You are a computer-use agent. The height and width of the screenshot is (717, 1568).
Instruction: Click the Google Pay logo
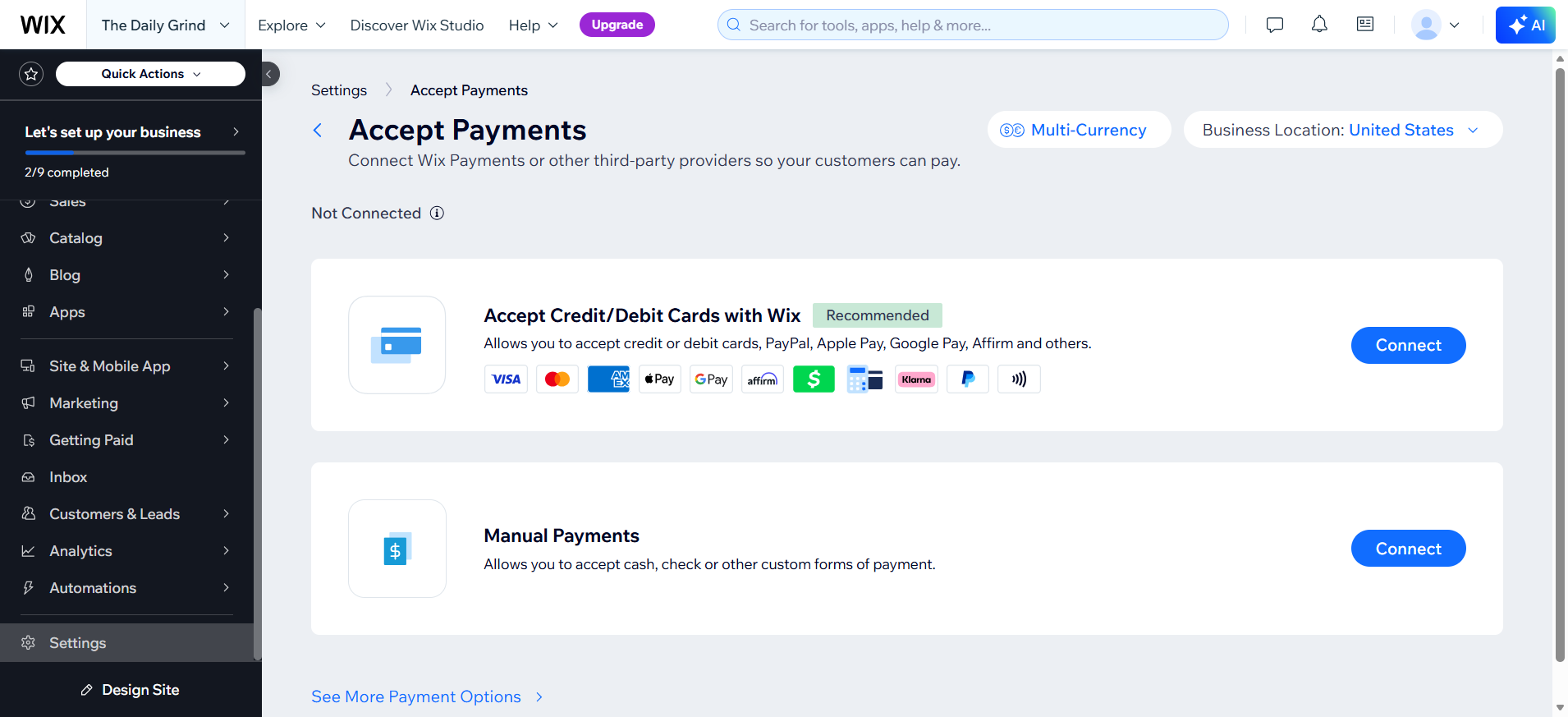(711, 379)
